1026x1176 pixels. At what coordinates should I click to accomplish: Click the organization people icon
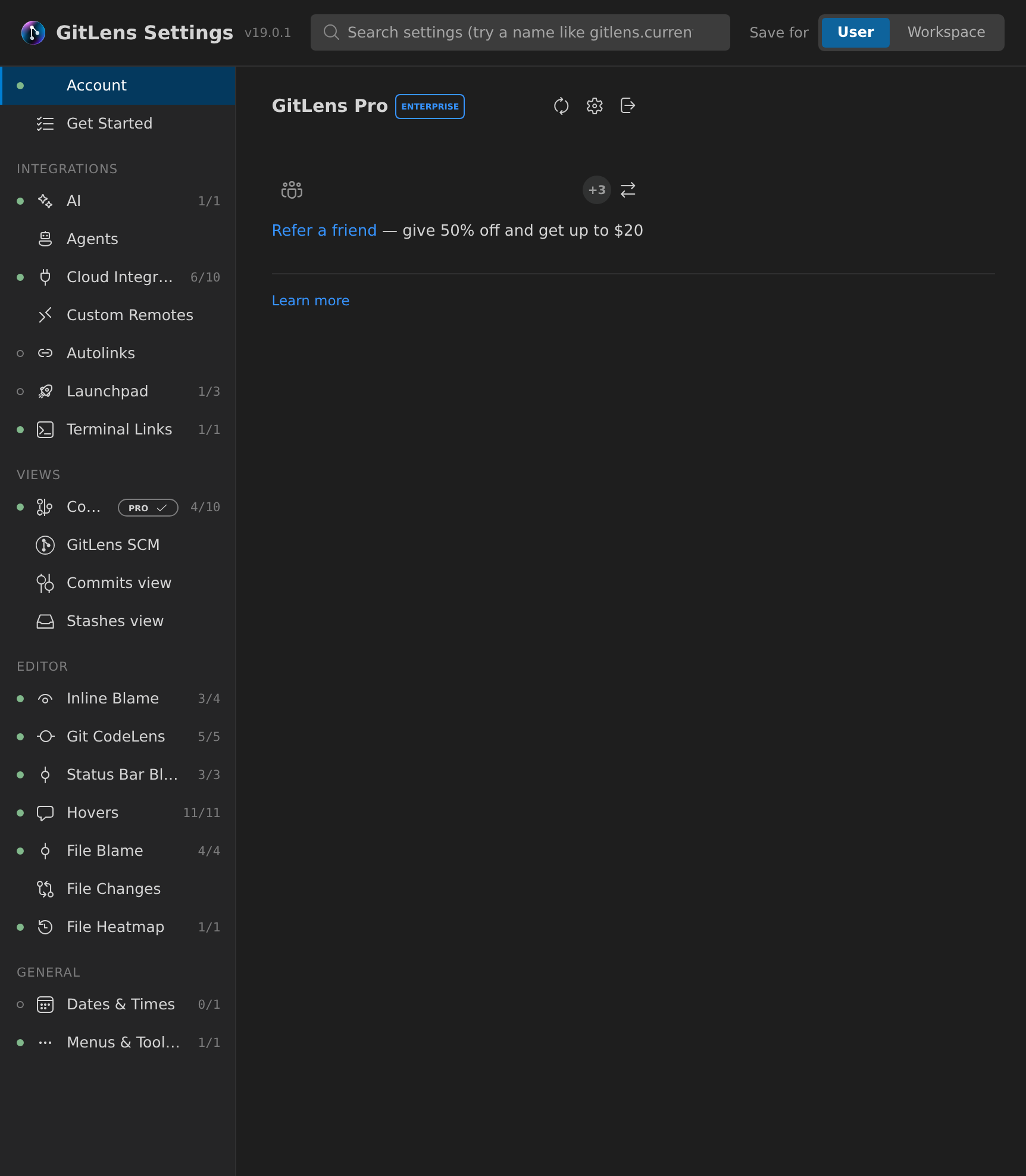[x=292, y=190]
